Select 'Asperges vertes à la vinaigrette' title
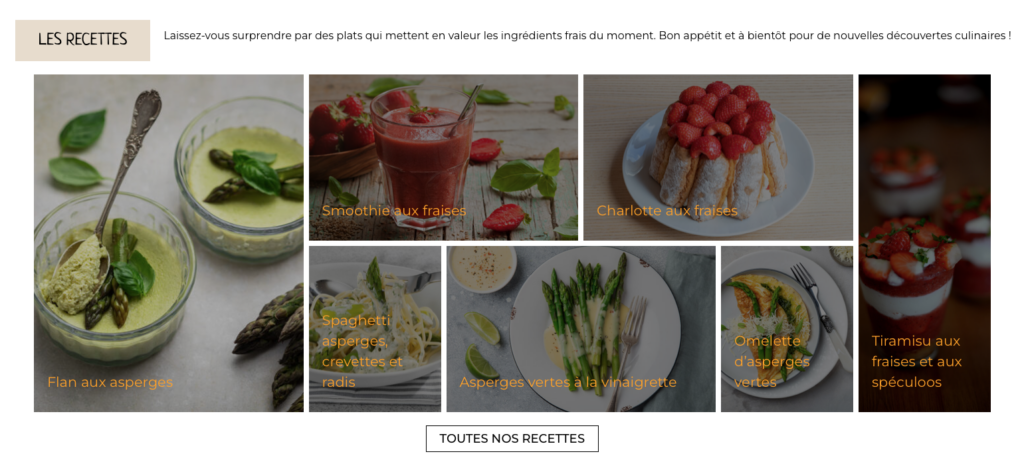The image size is (1024, 456). (x=568, y=382)
